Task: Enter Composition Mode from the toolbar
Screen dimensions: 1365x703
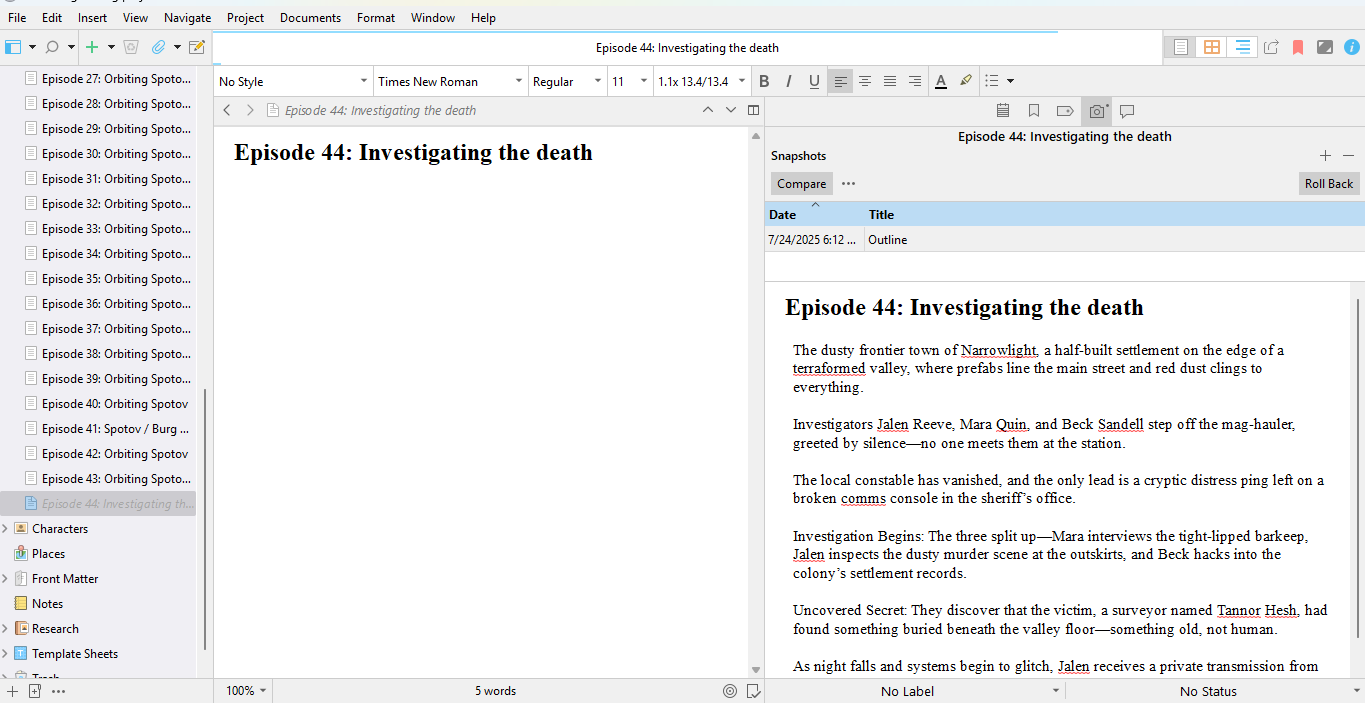Action: tap(1325, 47)
